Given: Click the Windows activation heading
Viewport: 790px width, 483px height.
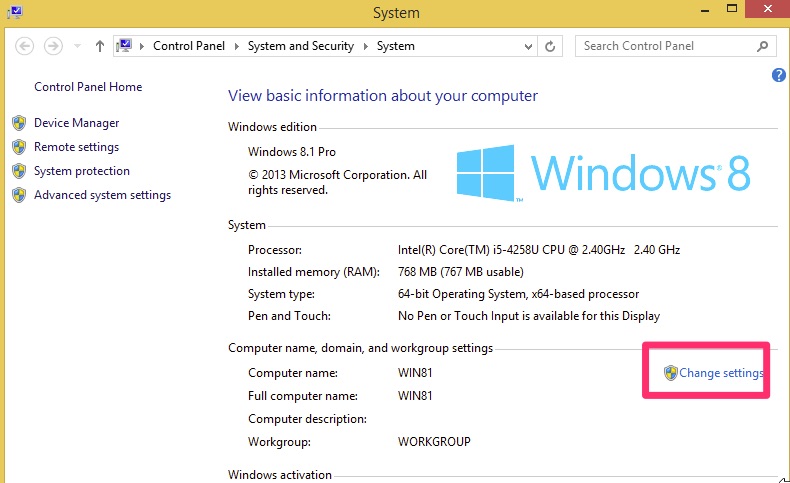Looking at the screenshot, I should [x=280, y=474].
